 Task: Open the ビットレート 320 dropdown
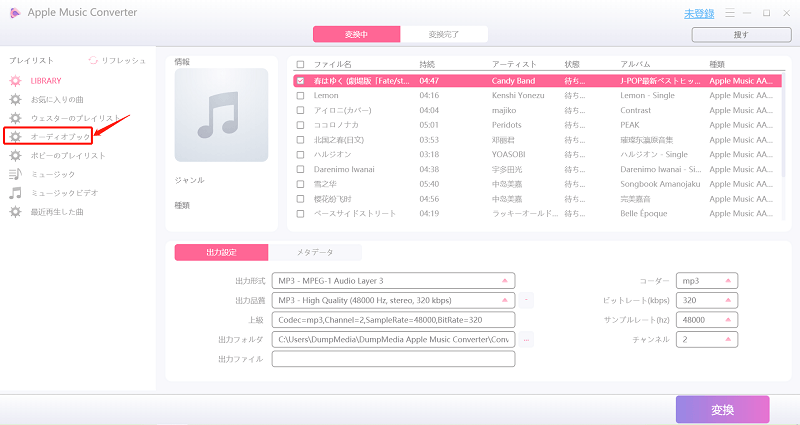point(707,300)
